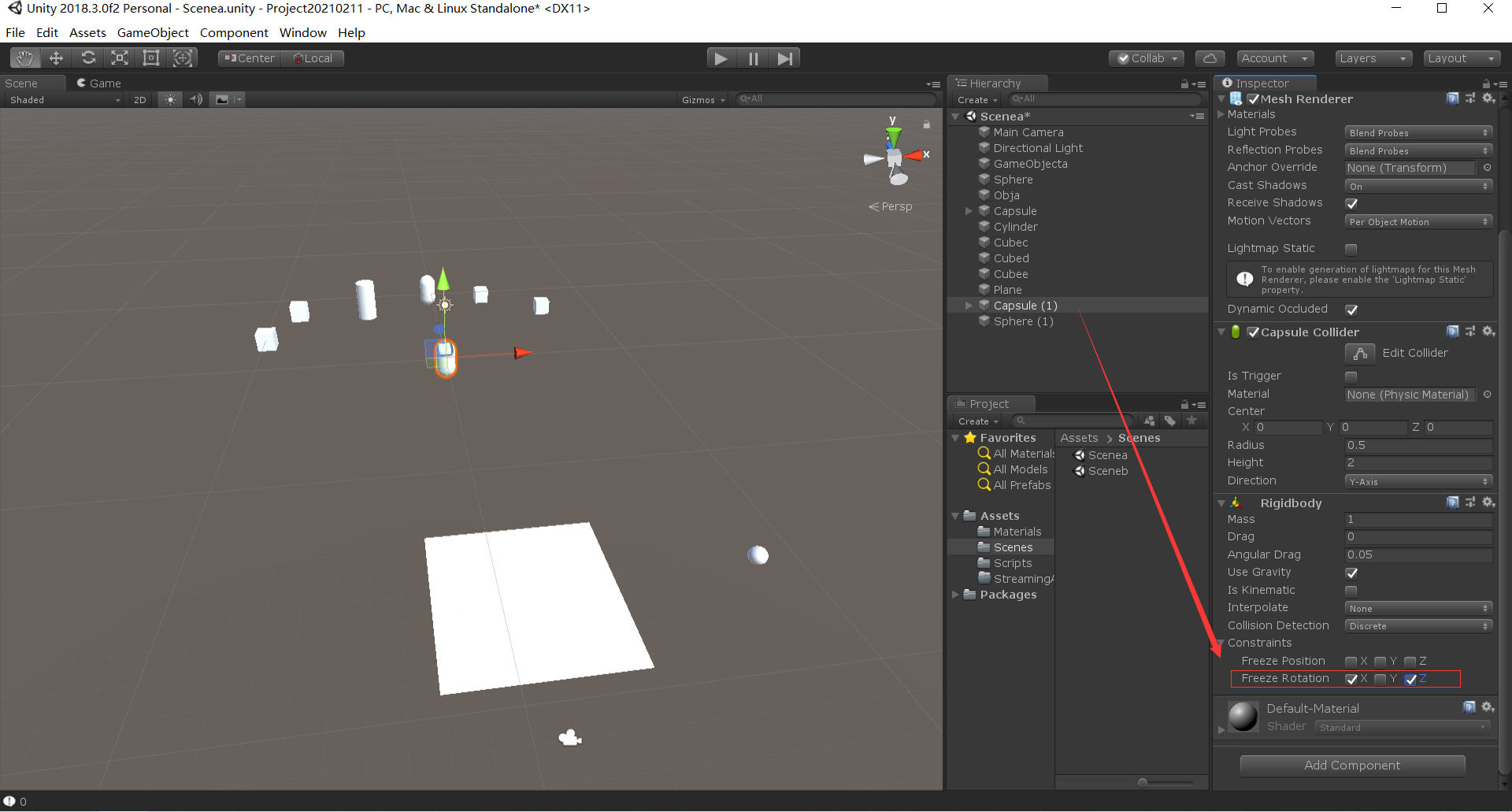Switch to the Game tab
Image resolution: width=1512 pixels, height=812 pixels.
pos(101,83)
